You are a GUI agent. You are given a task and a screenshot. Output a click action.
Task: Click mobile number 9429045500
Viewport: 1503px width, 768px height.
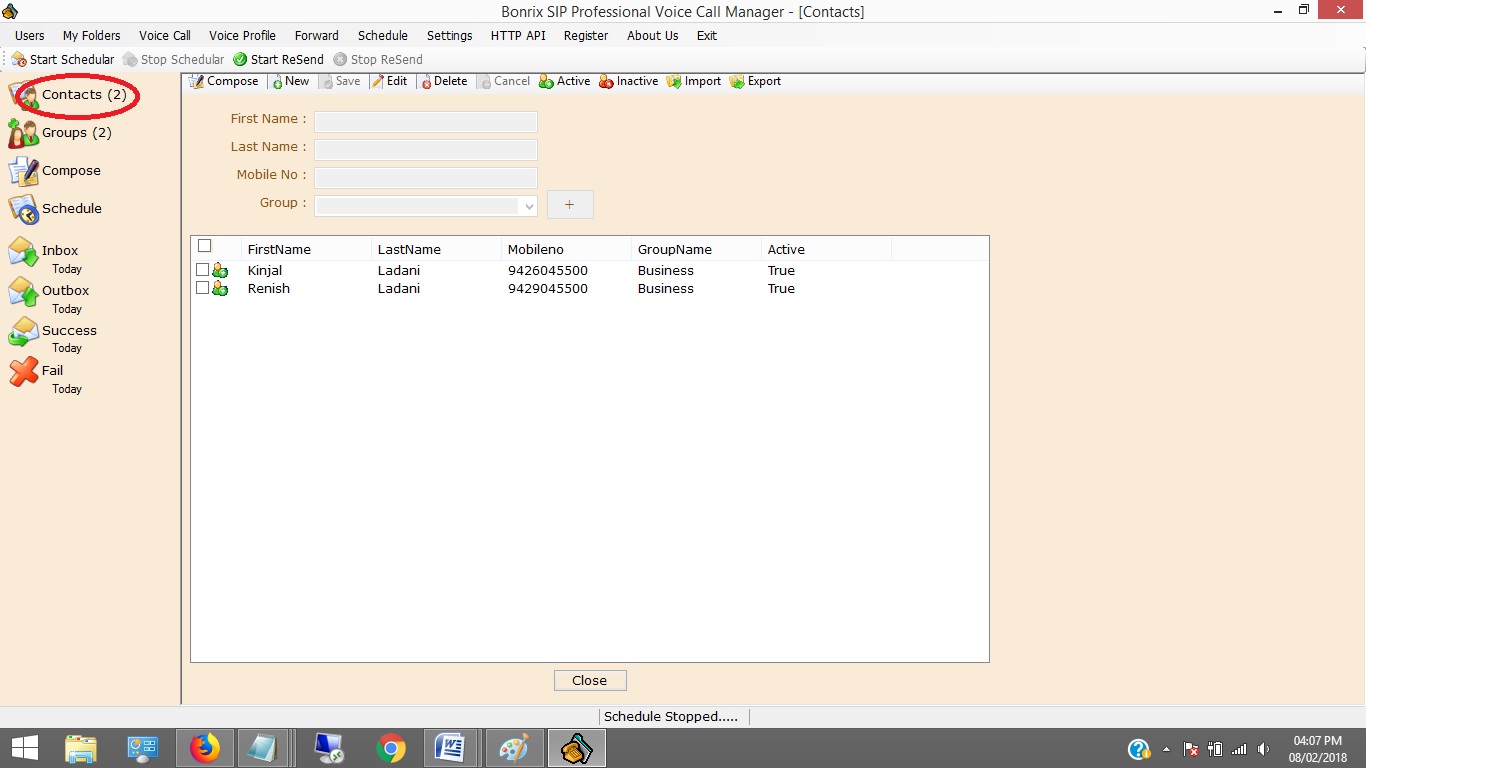tap(548, 289)
